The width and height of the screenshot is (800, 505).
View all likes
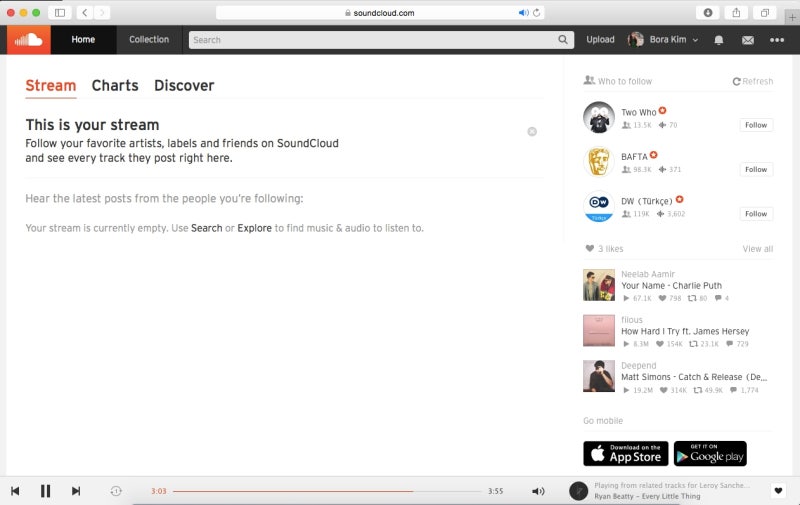tap(758, 248)
